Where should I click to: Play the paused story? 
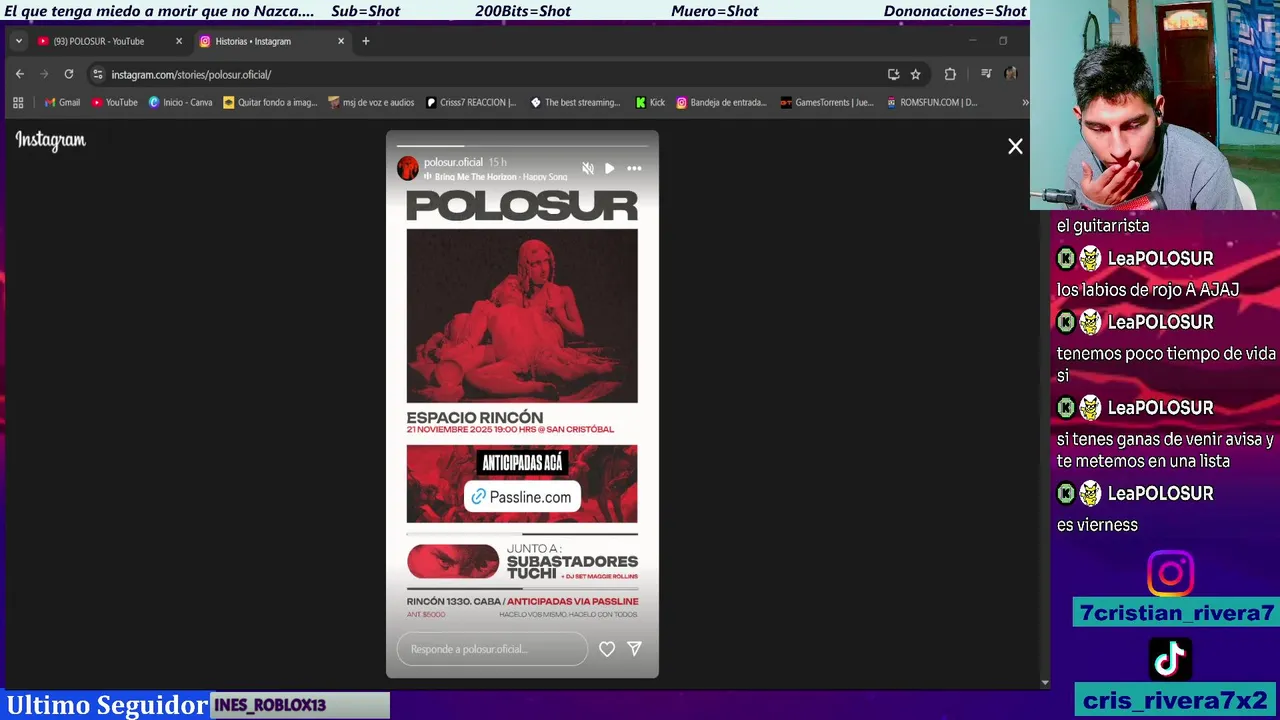tap(610, 168)
